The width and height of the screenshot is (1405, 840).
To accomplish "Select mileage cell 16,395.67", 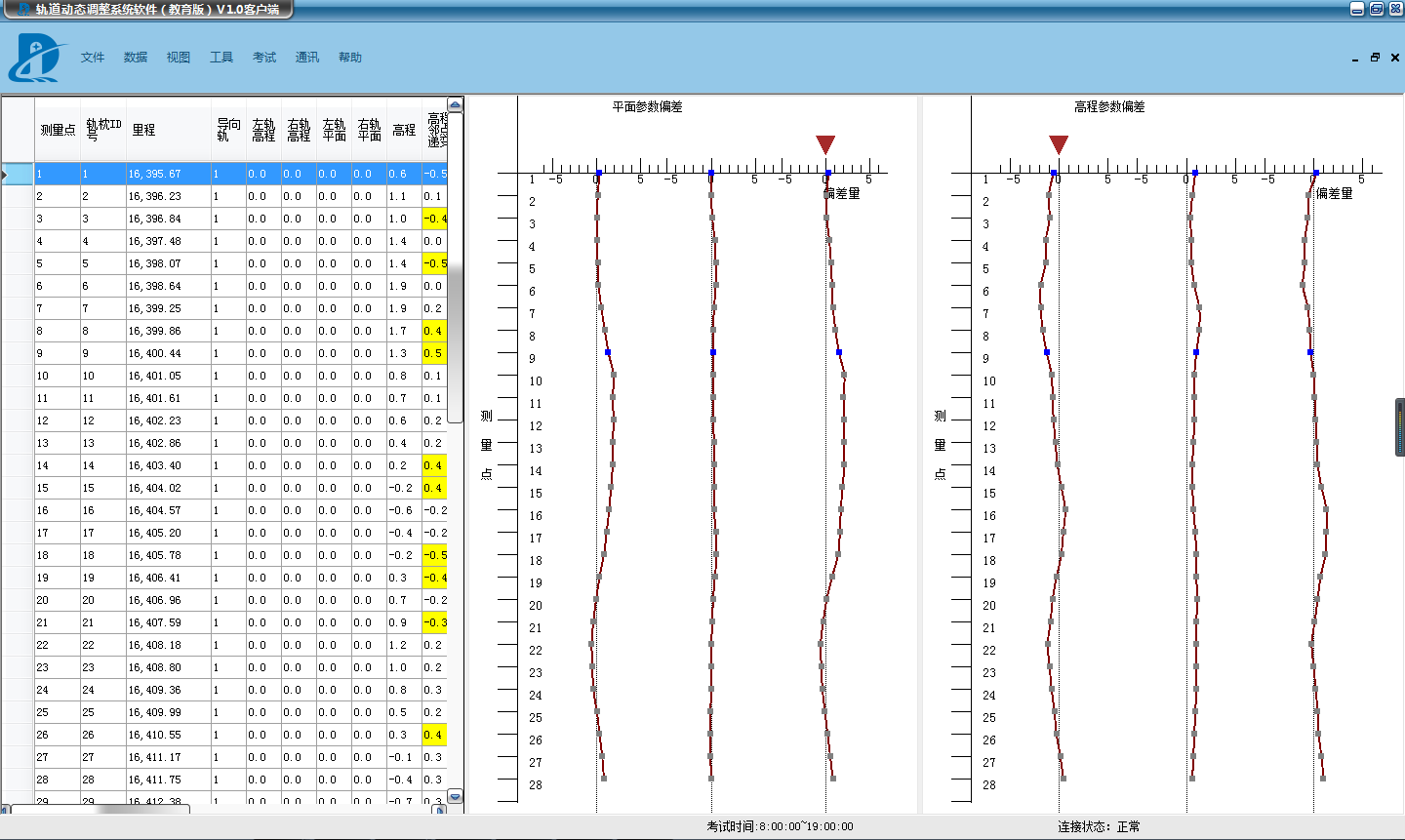I will [x=169, y=174].
